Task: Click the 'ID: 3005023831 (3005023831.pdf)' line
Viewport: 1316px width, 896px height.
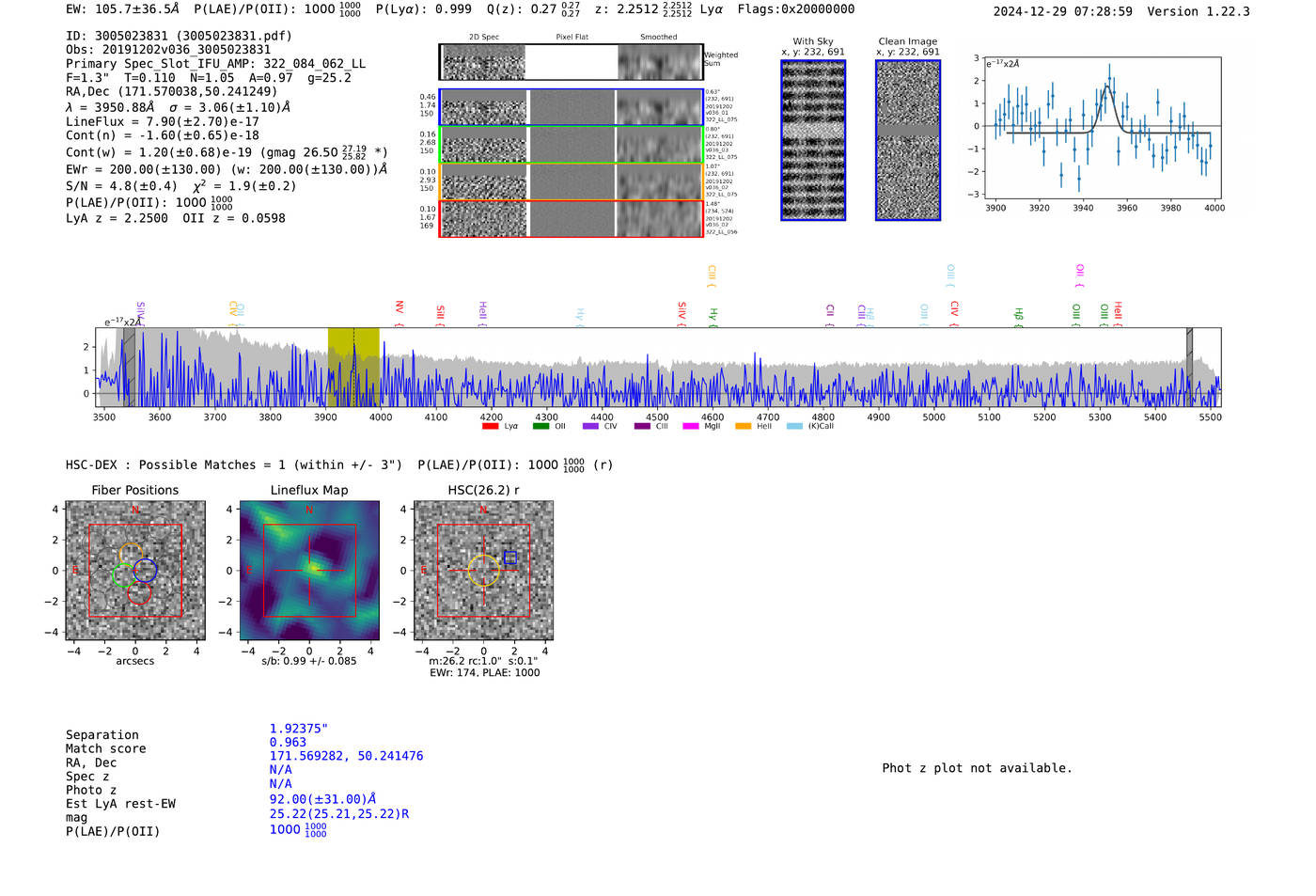Action: 179,36
